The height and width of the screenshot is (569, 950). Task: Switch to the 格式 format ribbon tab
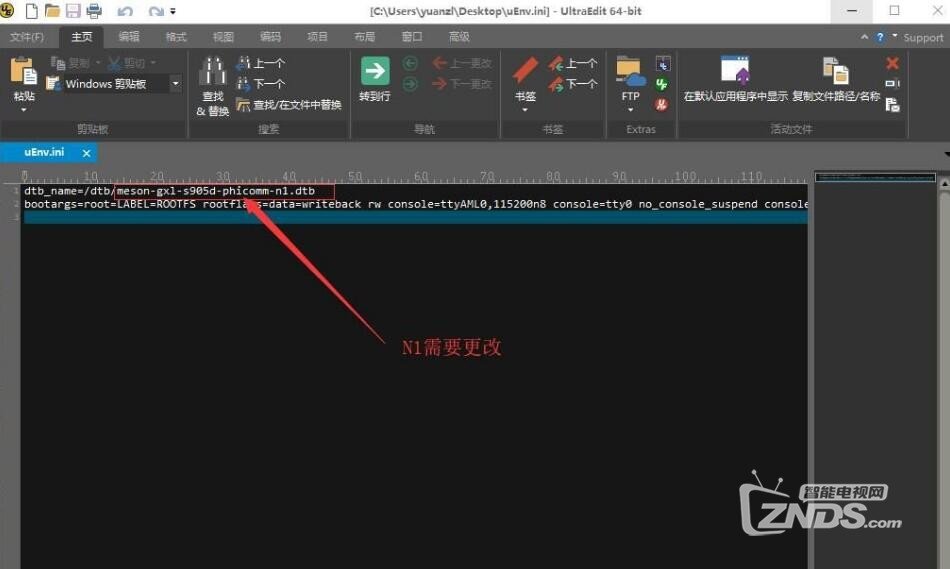(176, 37)
